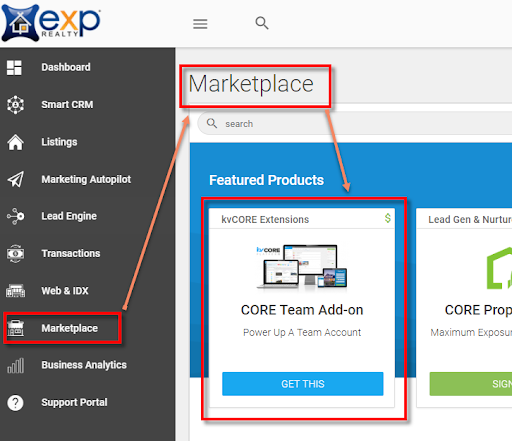Click the Lead Gen & Nurture card header

click(x=464, y=219)
